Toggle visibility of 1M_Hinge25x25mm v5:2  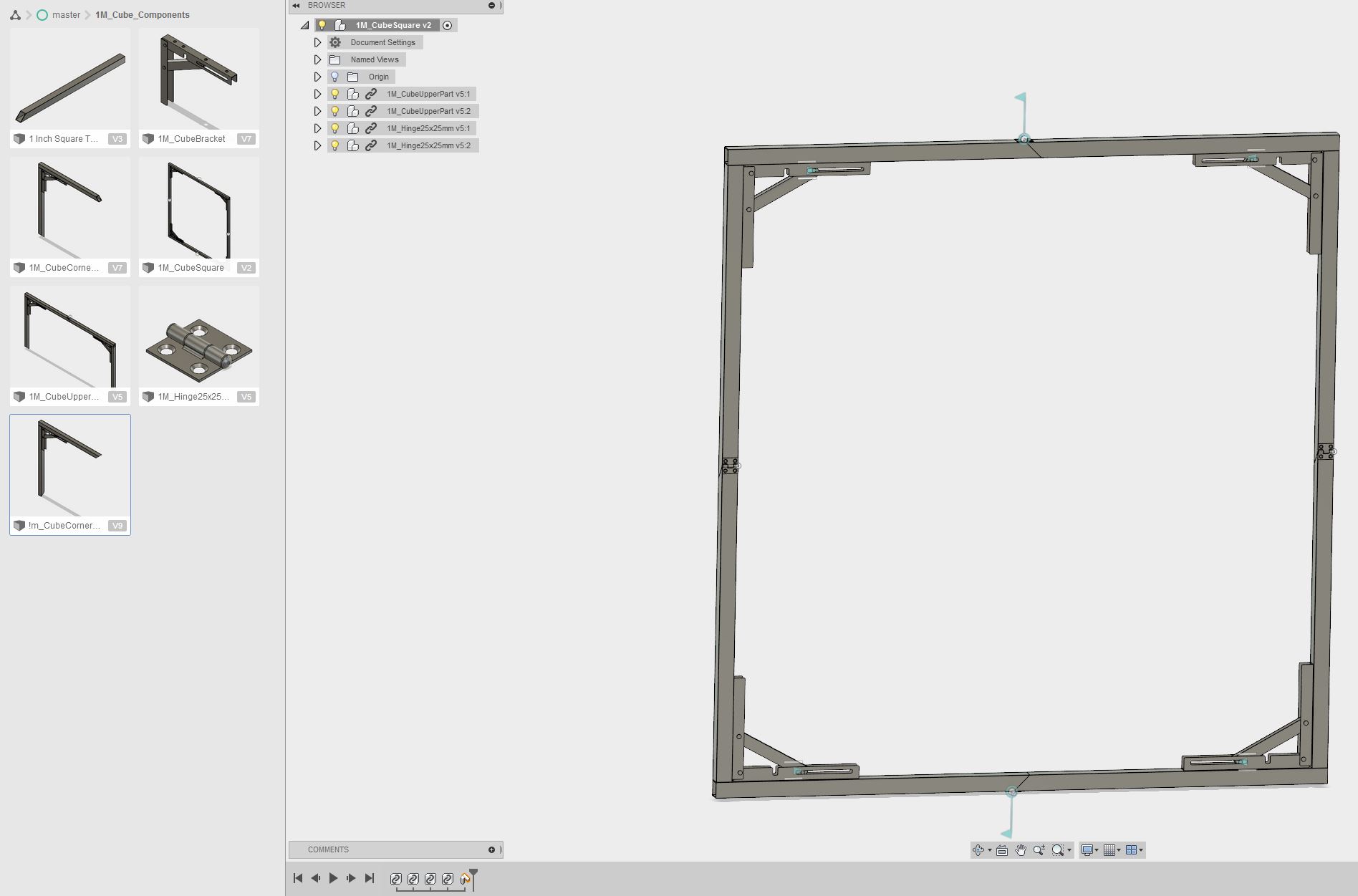coord(336,145)
